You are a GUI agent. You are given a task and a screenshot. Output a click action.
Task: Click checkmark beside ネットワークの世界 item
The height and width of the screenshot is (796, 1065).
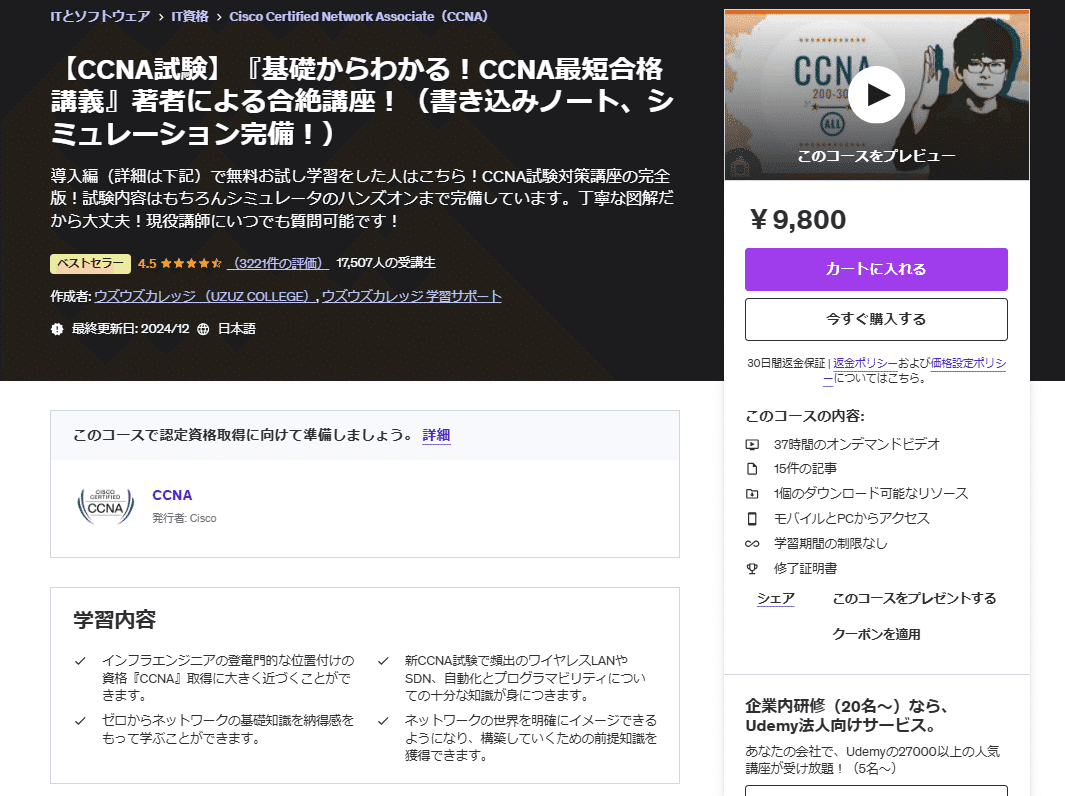(383, 721)
